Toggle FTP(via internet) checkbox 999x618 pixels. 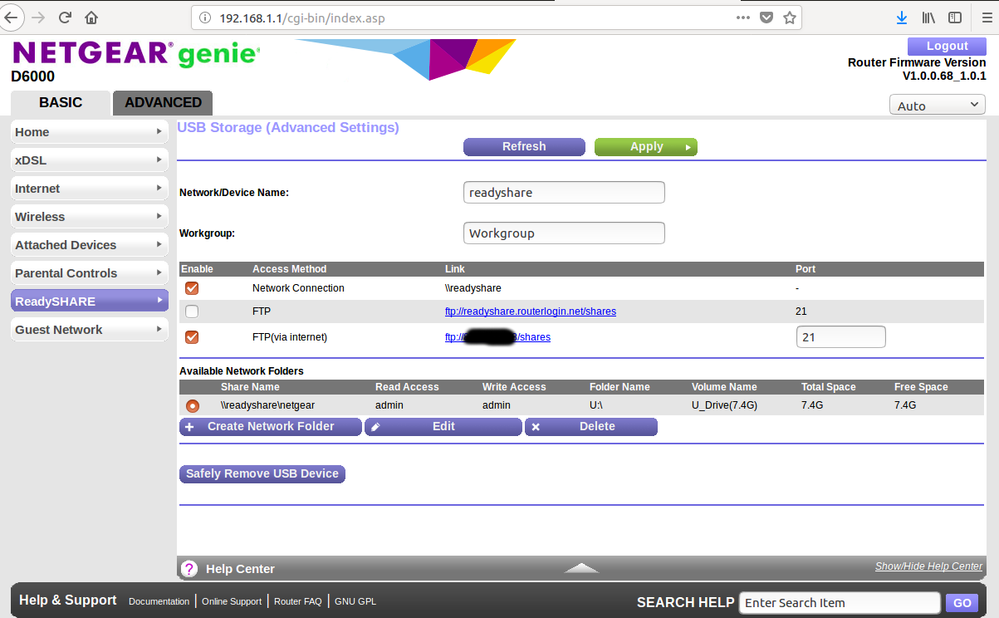[x=192, y=337]
